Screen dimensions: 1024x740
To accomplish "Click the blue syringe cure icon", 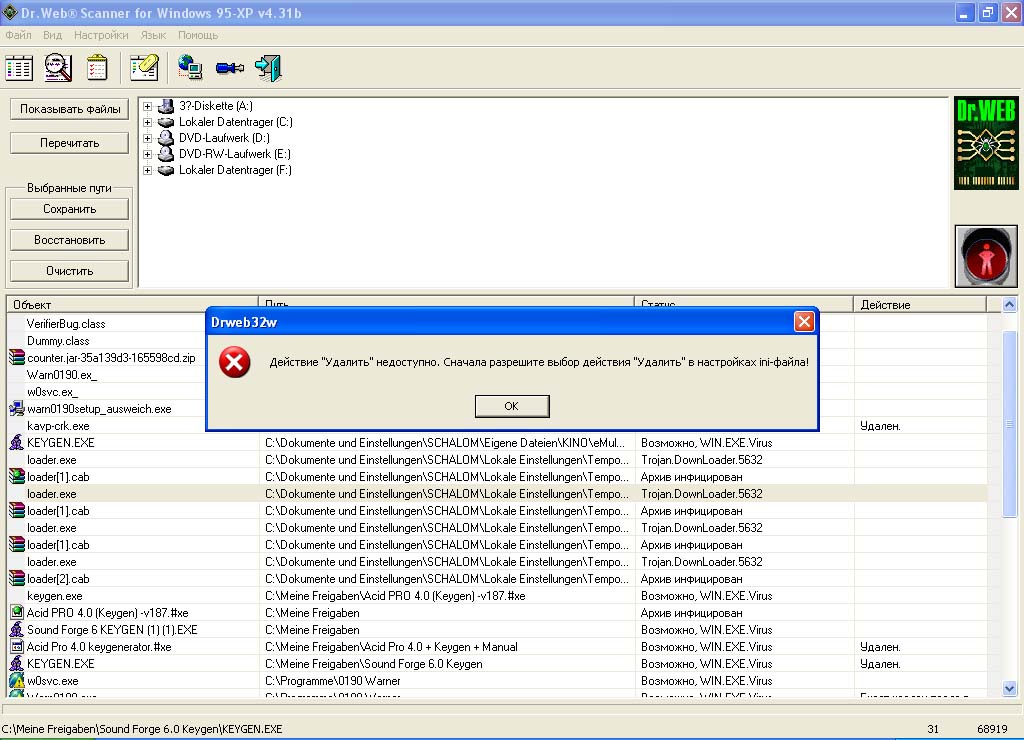I will click(230, 68).
